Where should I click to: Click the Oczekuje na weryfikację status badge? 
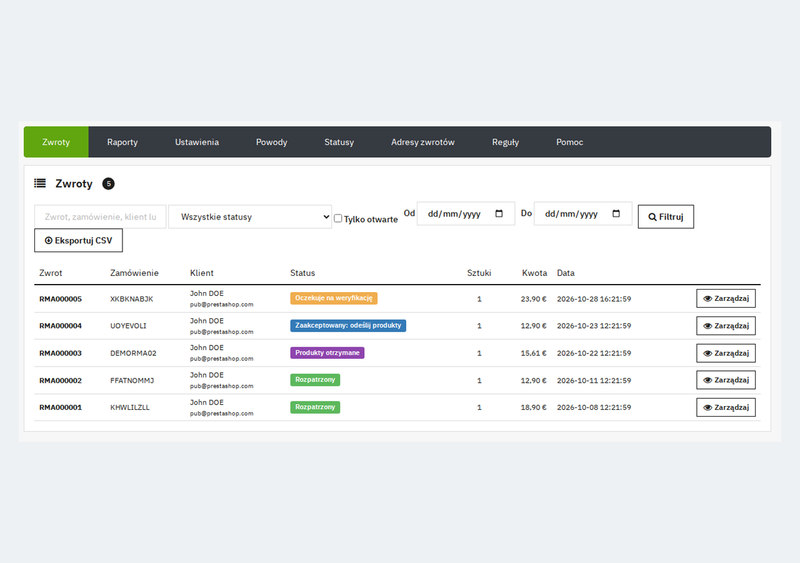pyautogui.click(x=334, y=298)
